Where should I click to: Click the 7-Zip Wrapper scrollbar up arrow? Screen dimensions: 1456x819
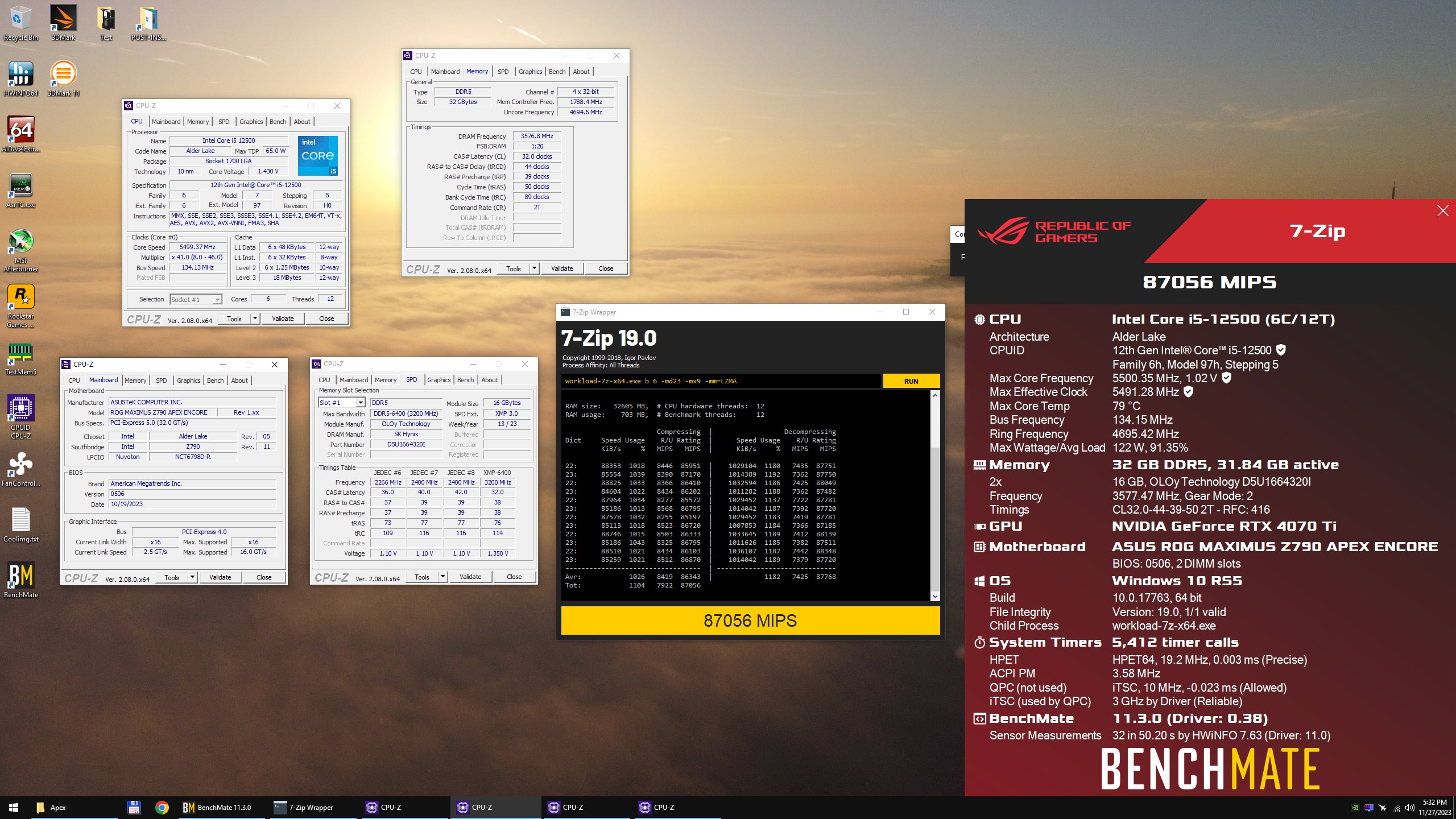click(935, 395)
